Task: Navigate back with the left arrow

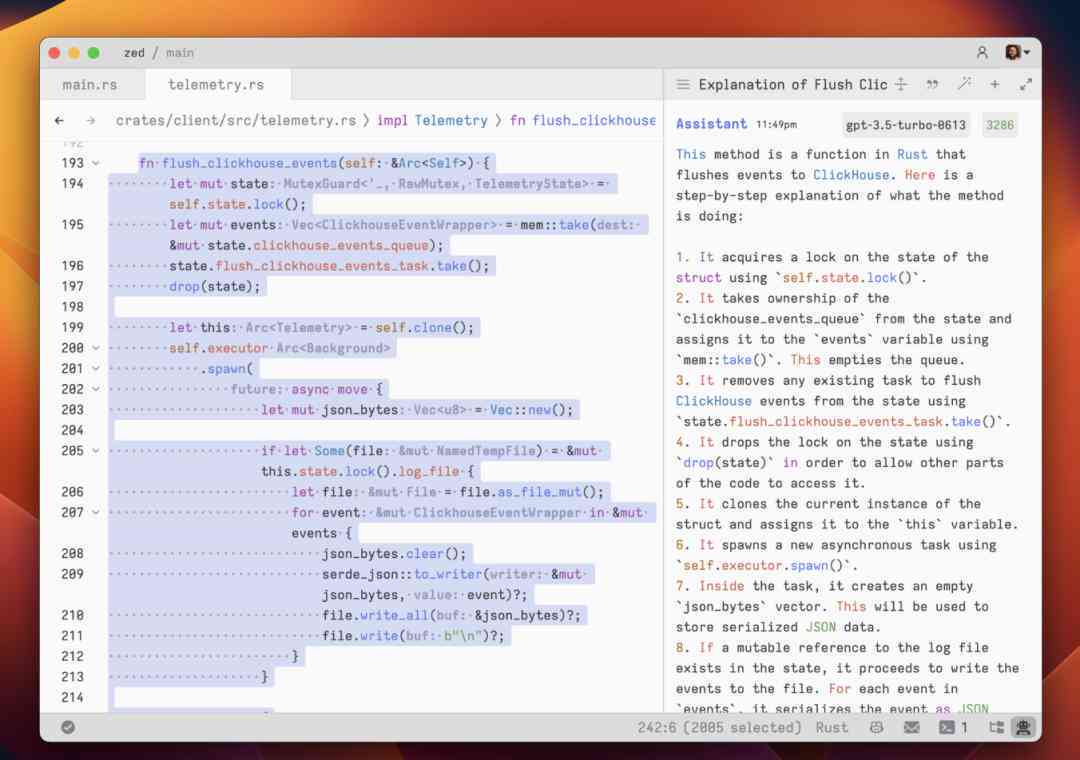Action: 60,121
